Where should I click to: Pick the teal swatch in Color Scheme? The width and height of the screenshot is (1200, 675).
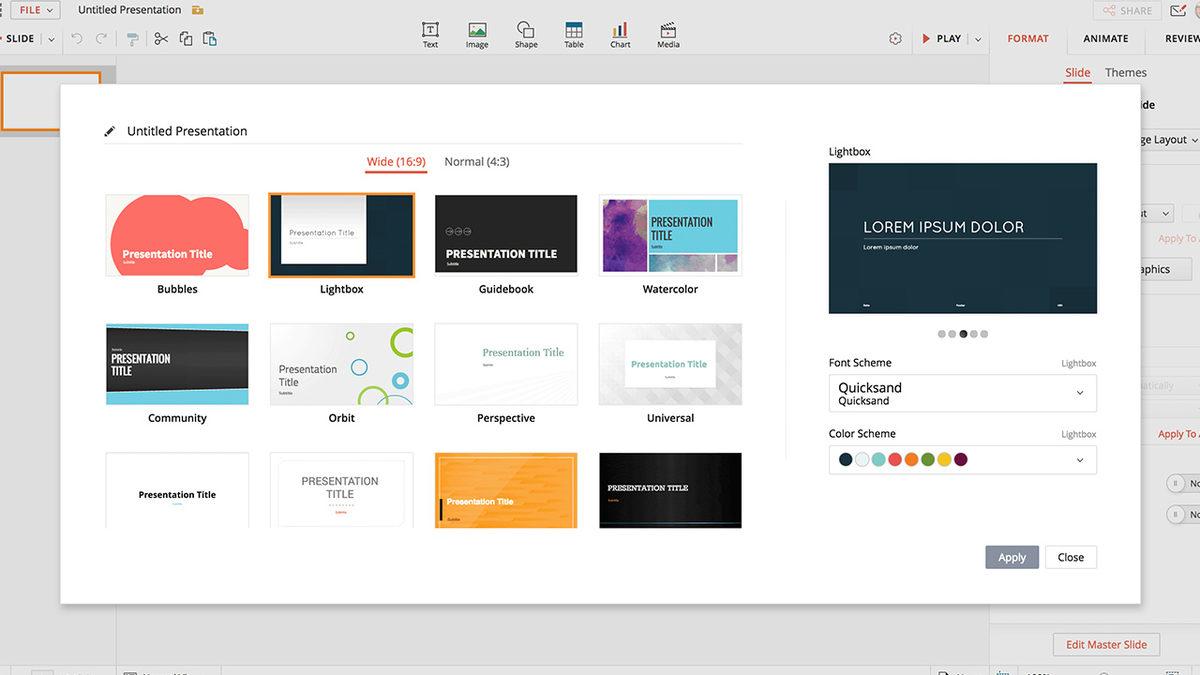click(x=878, y=460)
